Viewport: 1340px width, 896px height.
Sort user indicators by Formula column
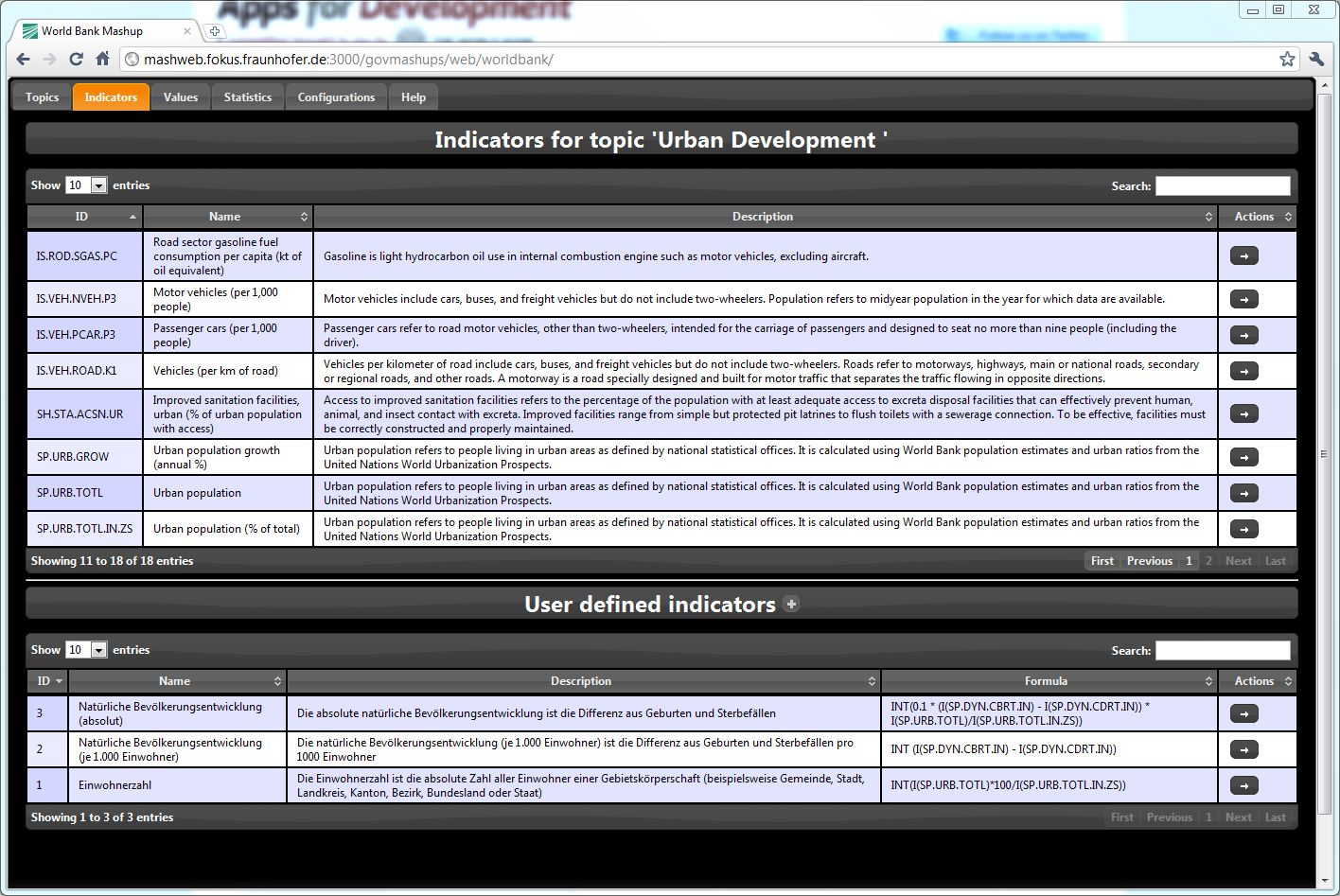click(1049, 681)
